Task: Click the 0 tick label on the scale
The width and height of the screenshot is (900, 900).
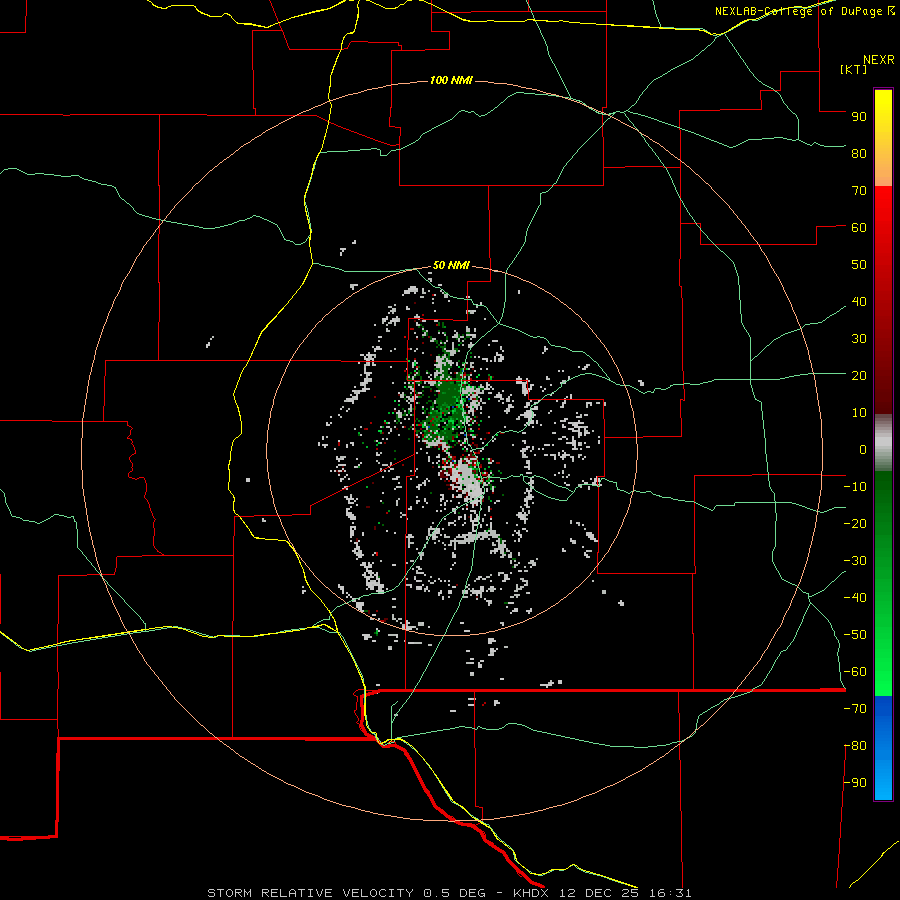Action: pos(863,449)
